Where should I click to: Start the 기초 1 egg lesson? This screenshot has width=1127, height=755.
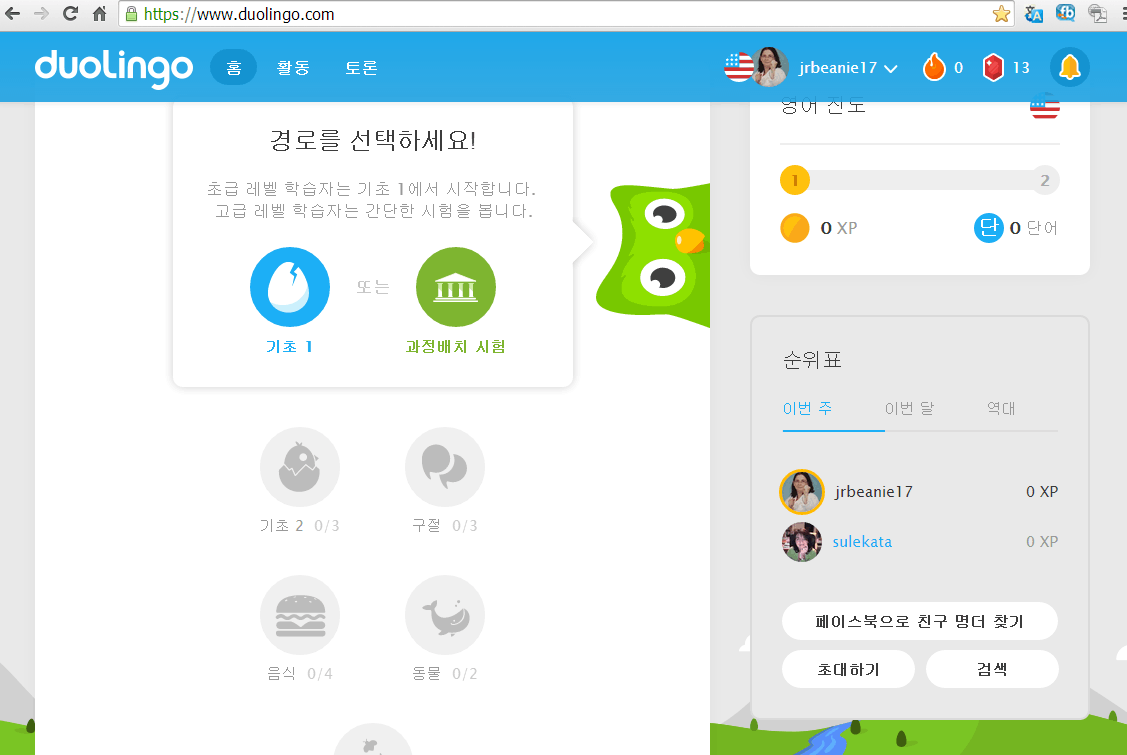point(290,287)
